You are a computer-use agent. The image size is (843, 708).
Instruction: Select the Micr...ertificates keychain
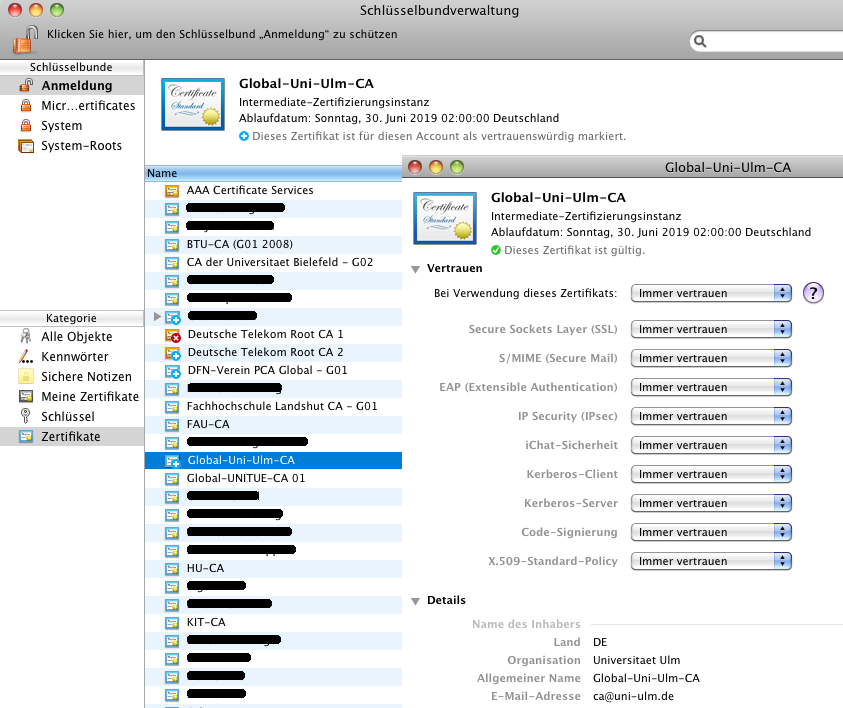tap(72, 105)
